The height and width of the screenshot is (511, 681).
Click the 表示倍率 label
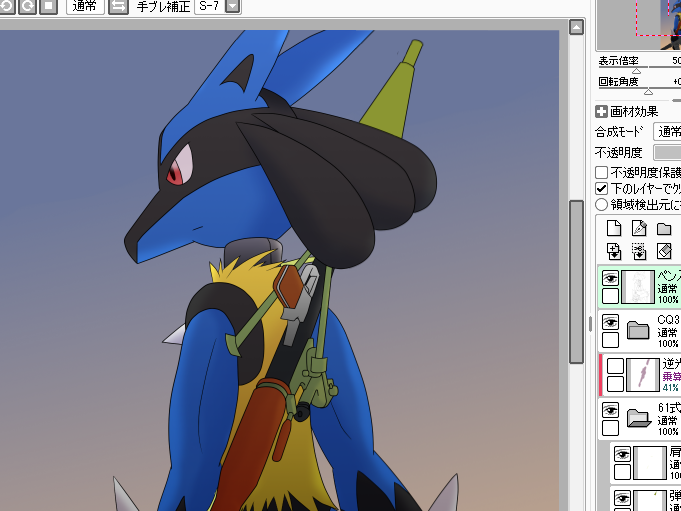click(618, 61)
